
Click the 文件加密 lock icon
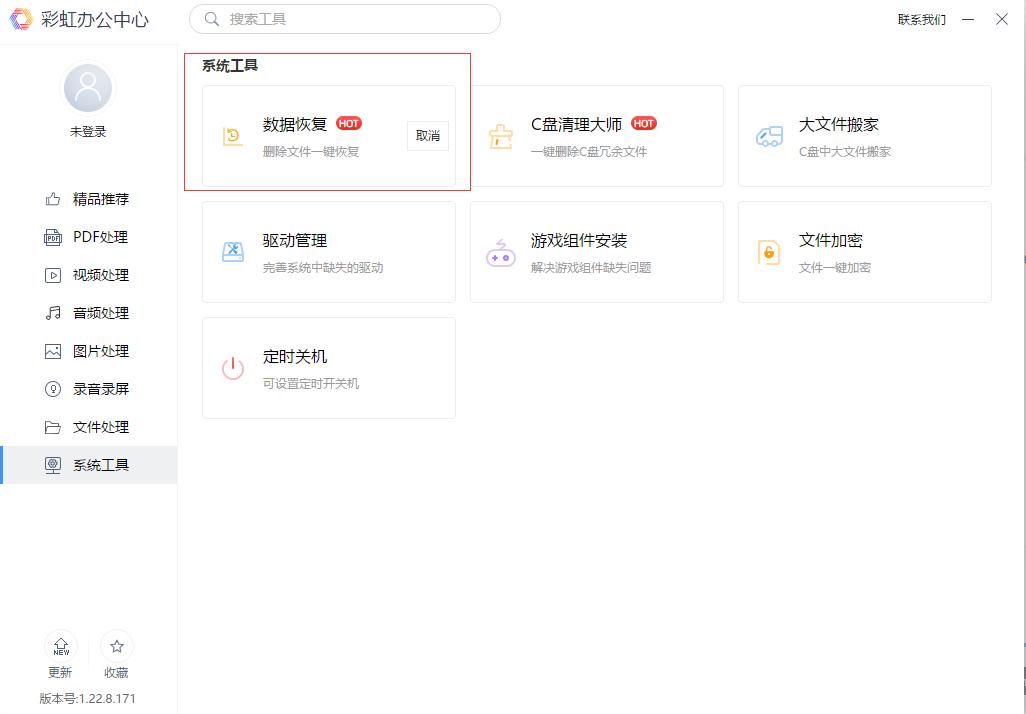769,252
